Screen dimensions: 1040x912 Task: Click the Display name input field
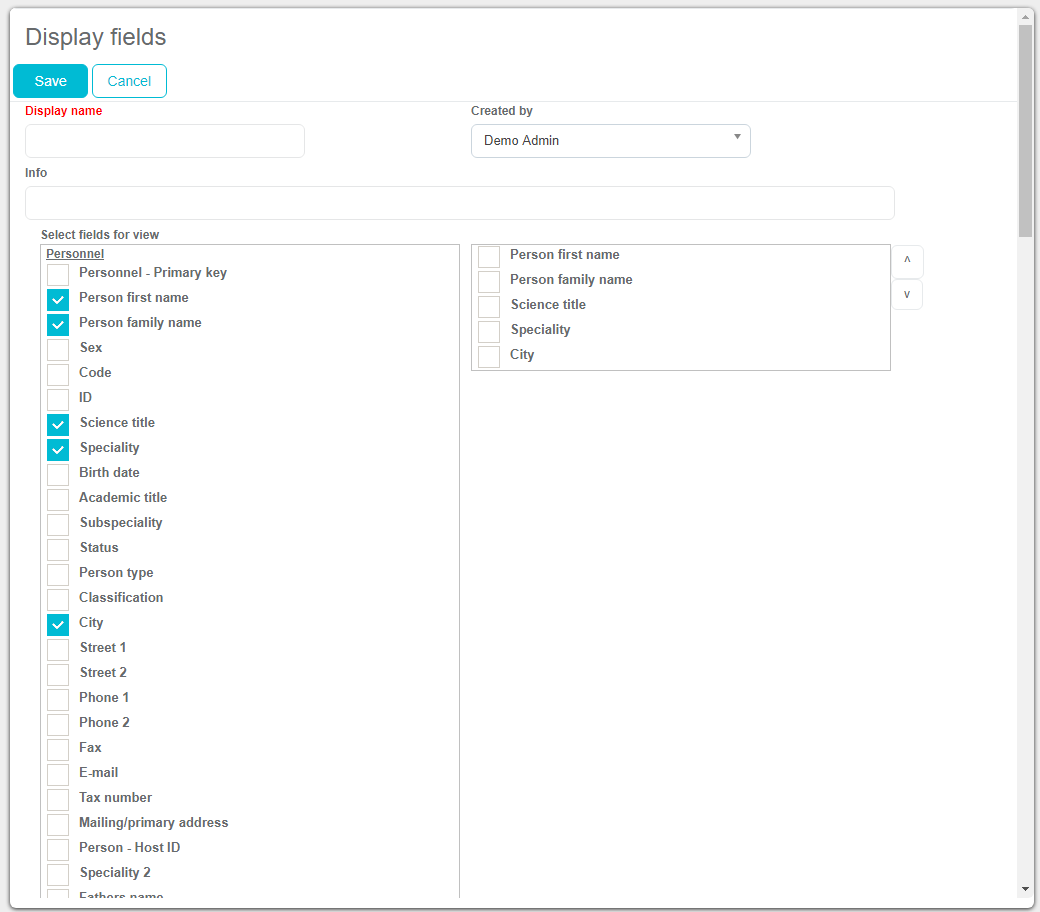[165, 141]
